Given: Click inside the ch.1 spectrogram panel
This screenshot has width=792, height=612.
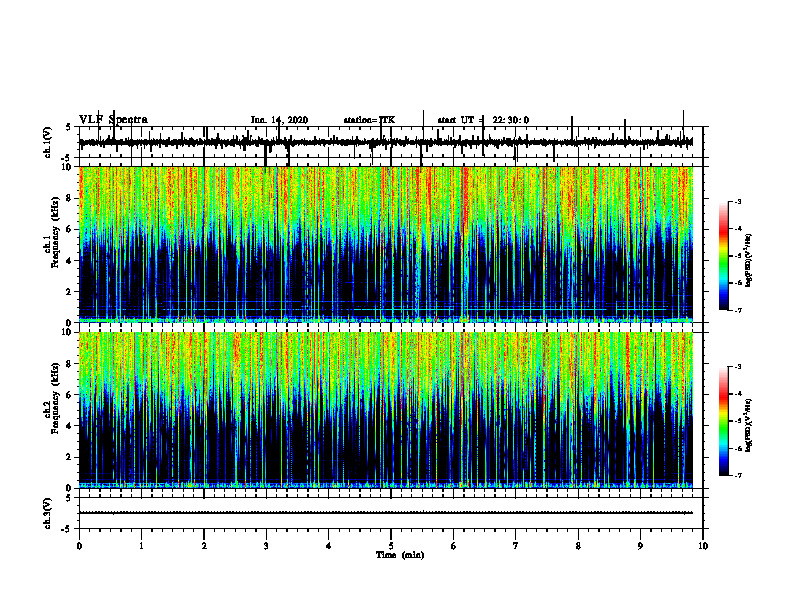Looking at the screenshot, I should 386,244.
